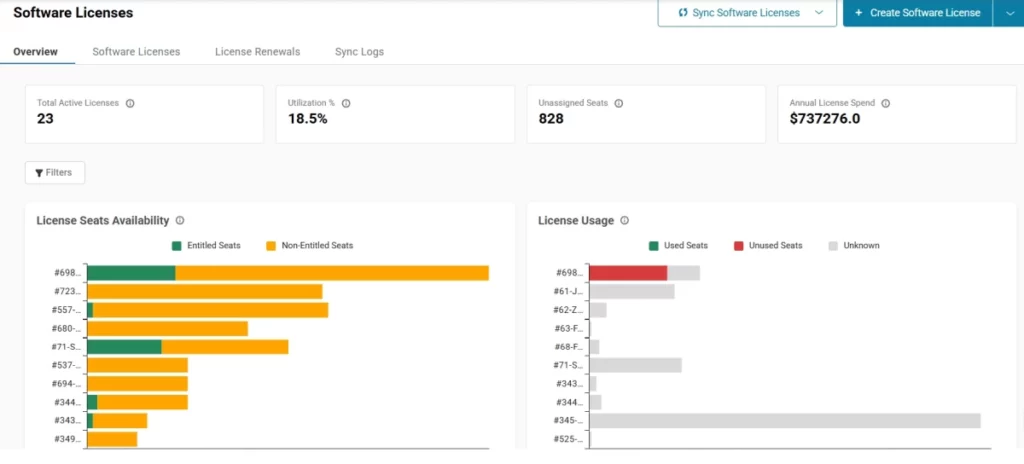
Task: Click long gray bar for #345 in License Usage
Action: click(785, 421)
